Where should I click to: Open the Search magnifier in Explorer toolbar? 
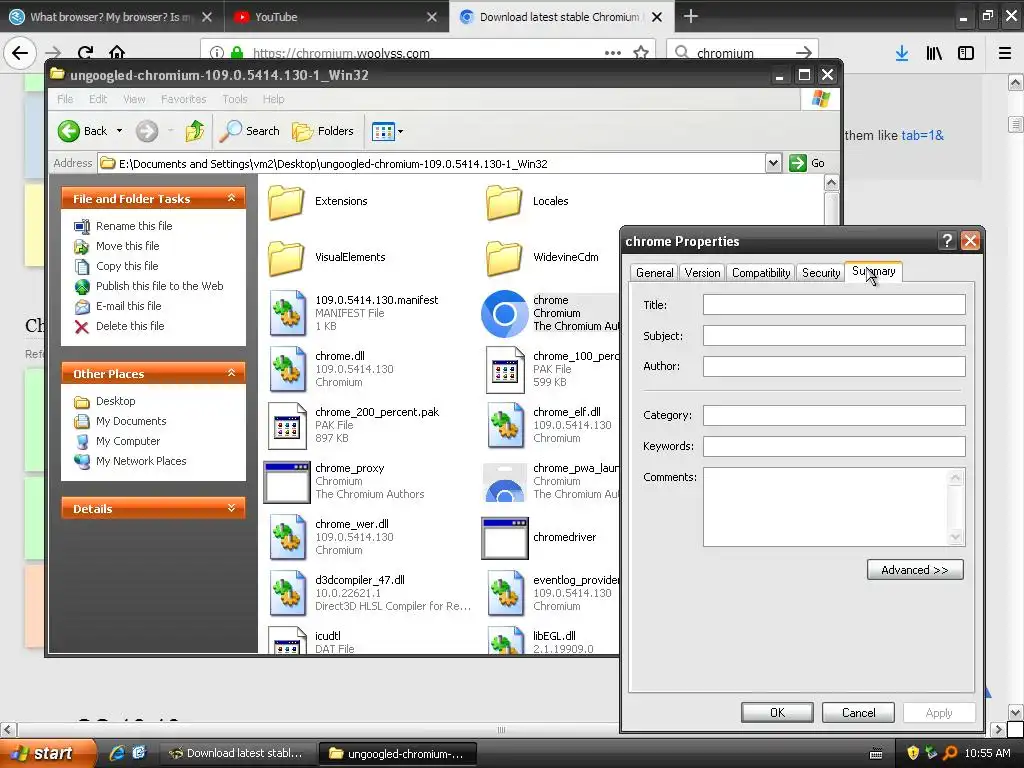tap(231, 131)
